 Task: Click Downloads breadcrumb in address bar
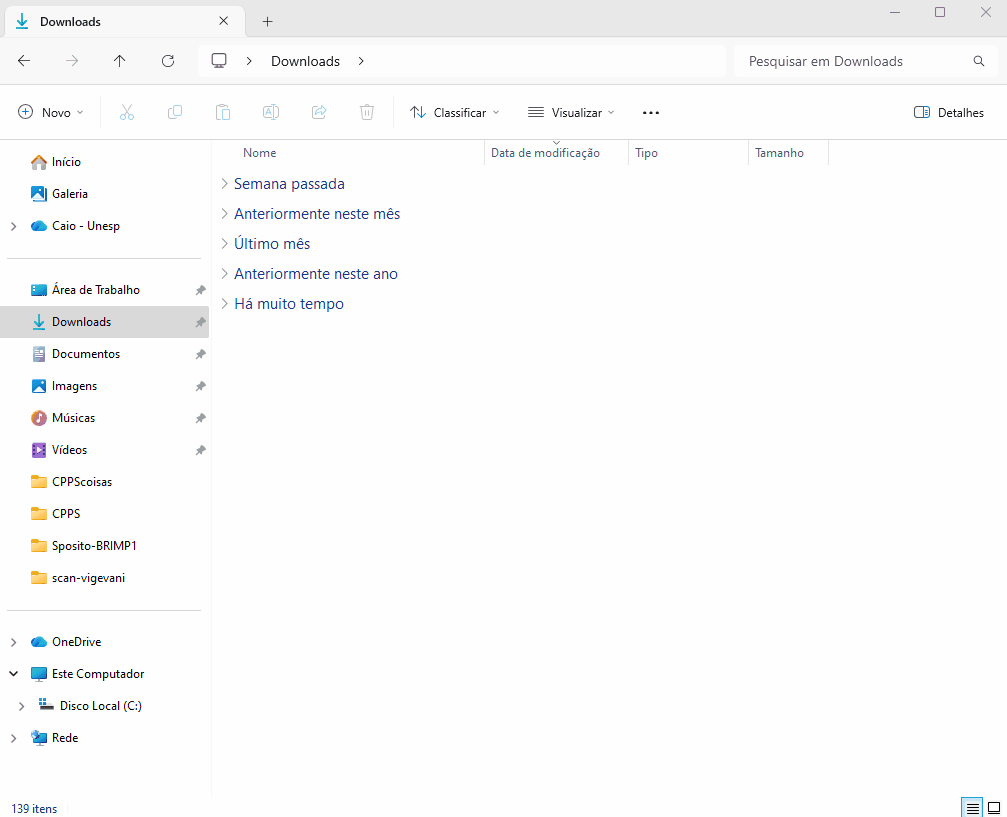tap(305, 61)
